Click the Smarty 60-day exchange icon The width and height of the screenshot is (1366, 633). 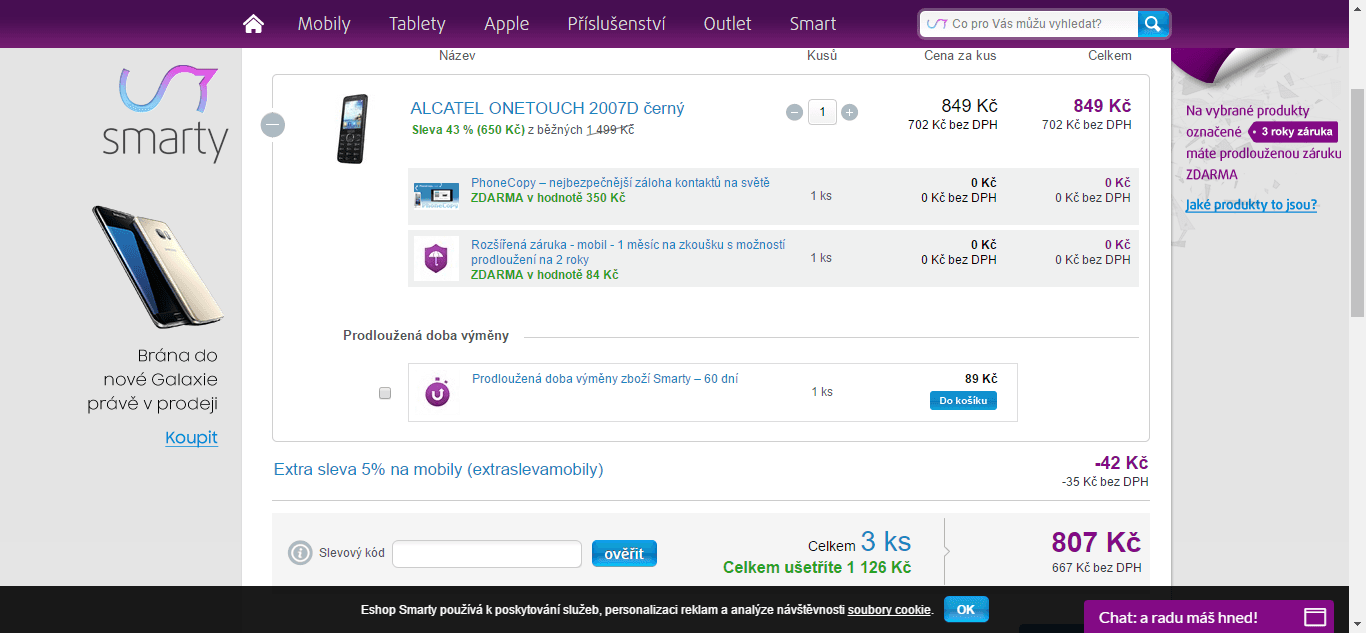pyautogui.click(x=437, y=392)
